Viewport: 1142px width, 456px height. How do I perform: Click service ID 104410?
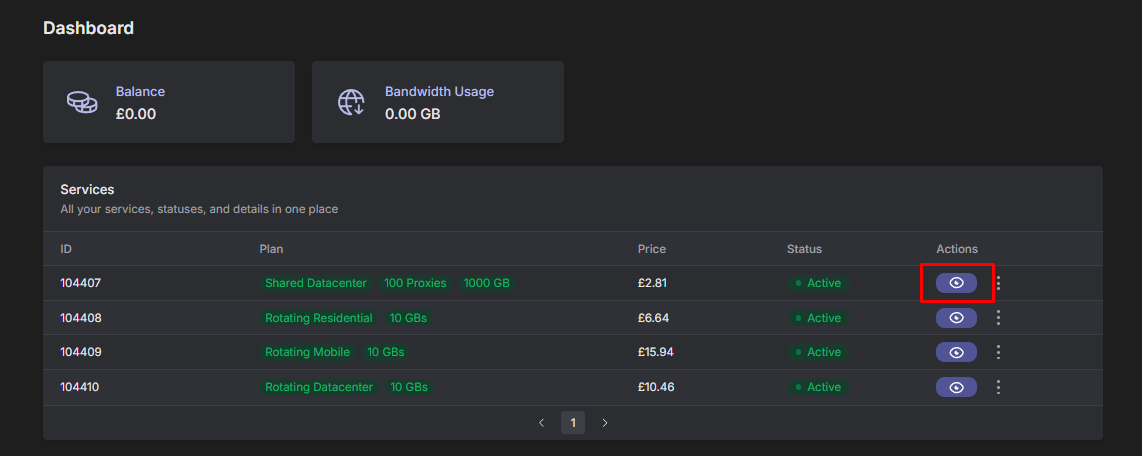[80, 387]
